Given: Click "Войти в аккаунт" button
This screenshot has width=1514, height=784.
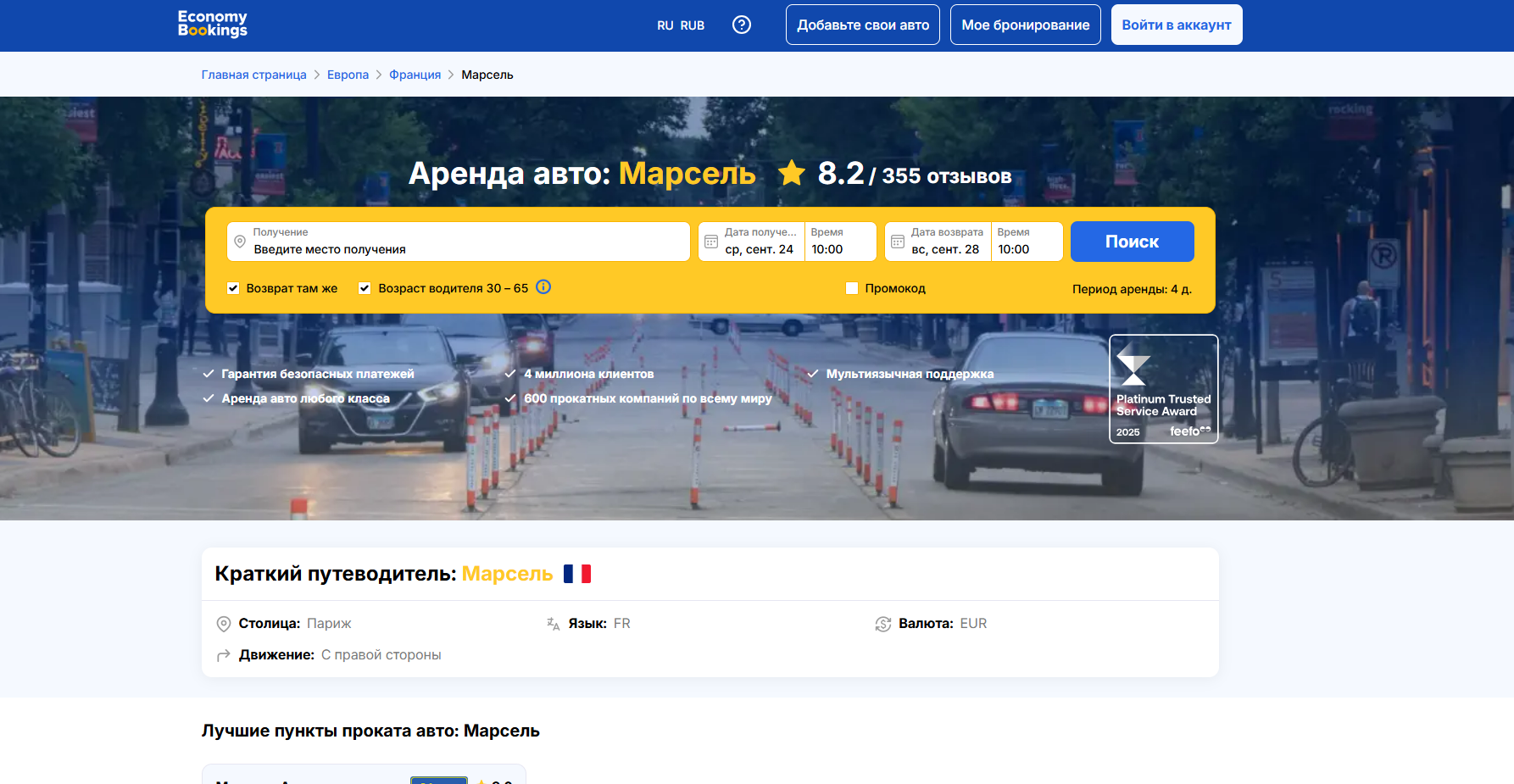Looking at the screenshot, I should (x=1176, y=25).
